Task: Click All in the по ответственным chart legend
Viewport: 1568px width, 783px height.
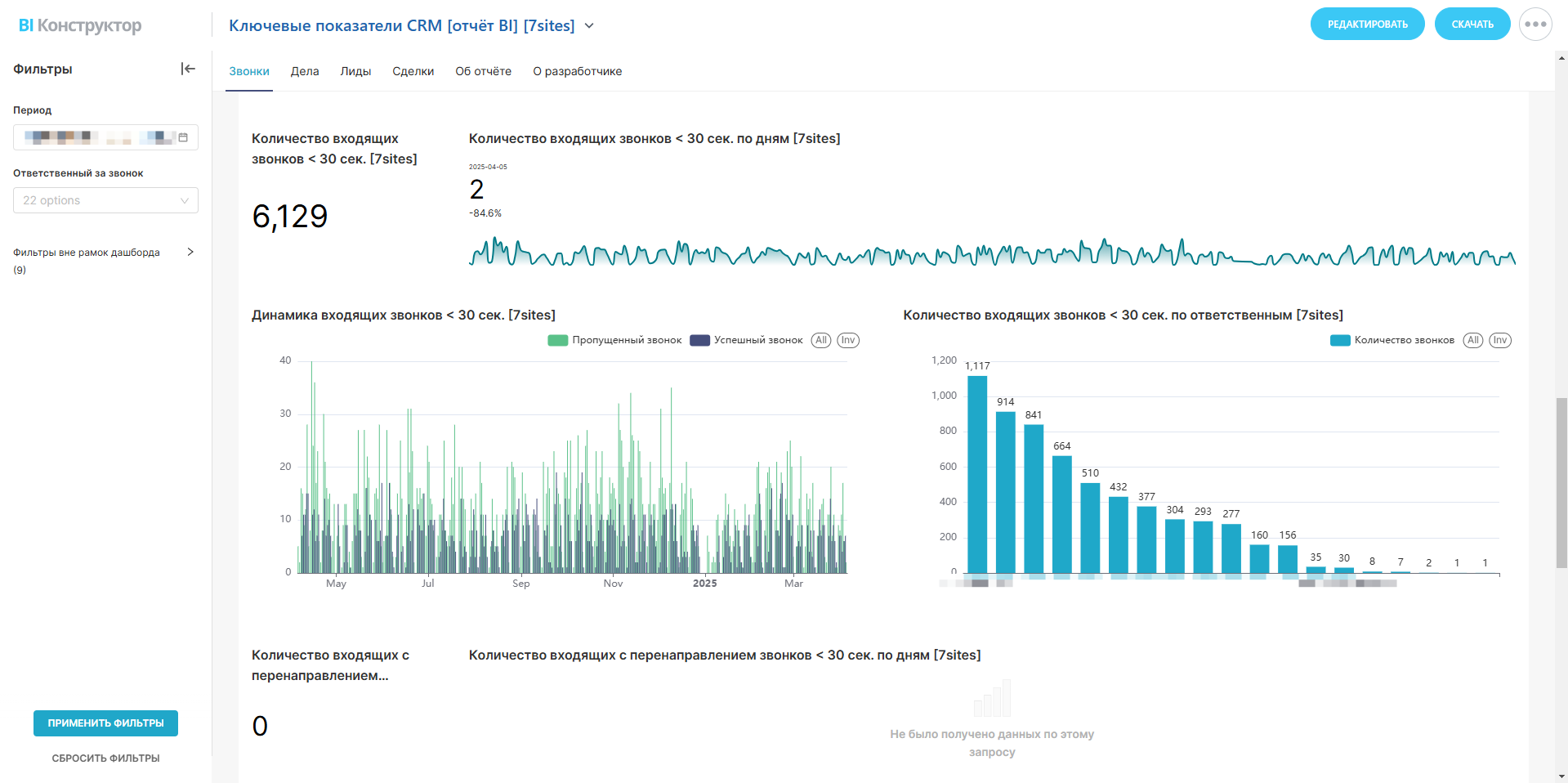Action: 1472,340
